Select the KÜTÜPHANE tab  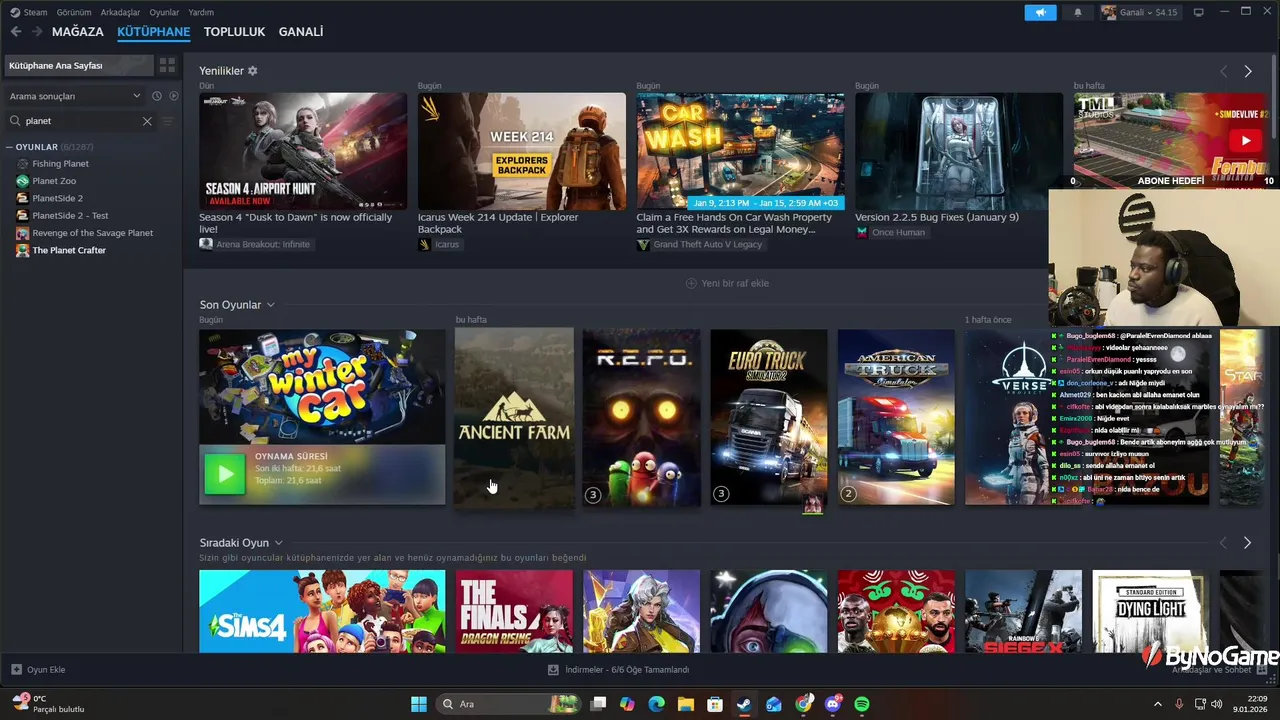(154, 32)
